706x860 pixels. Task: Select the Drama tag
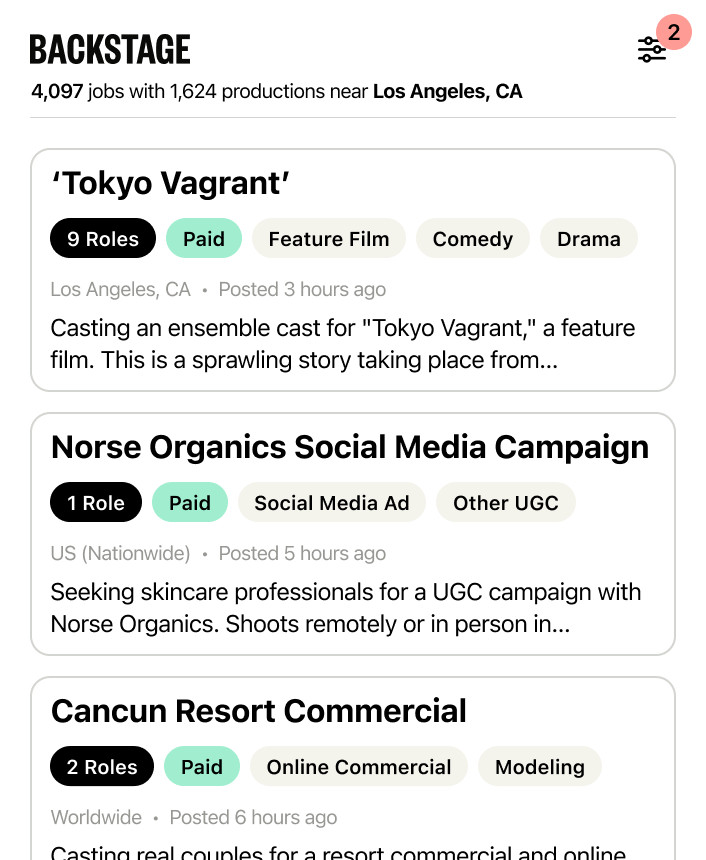tap(589, 239)
